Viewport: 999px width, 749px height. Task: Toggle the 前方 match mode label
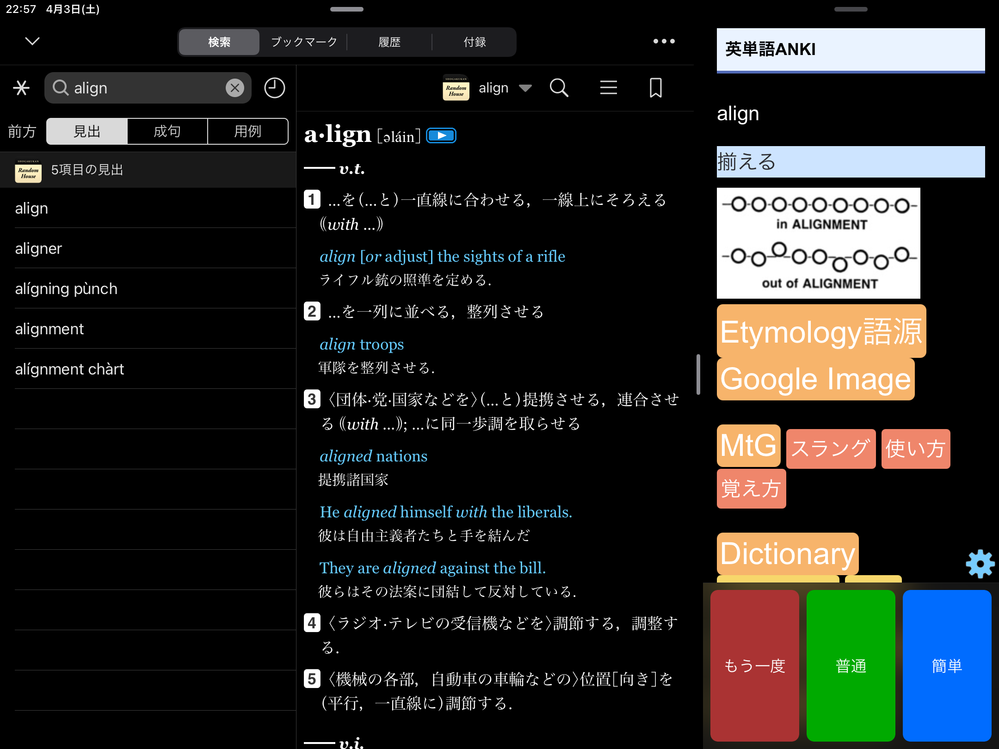pos(22,131)
